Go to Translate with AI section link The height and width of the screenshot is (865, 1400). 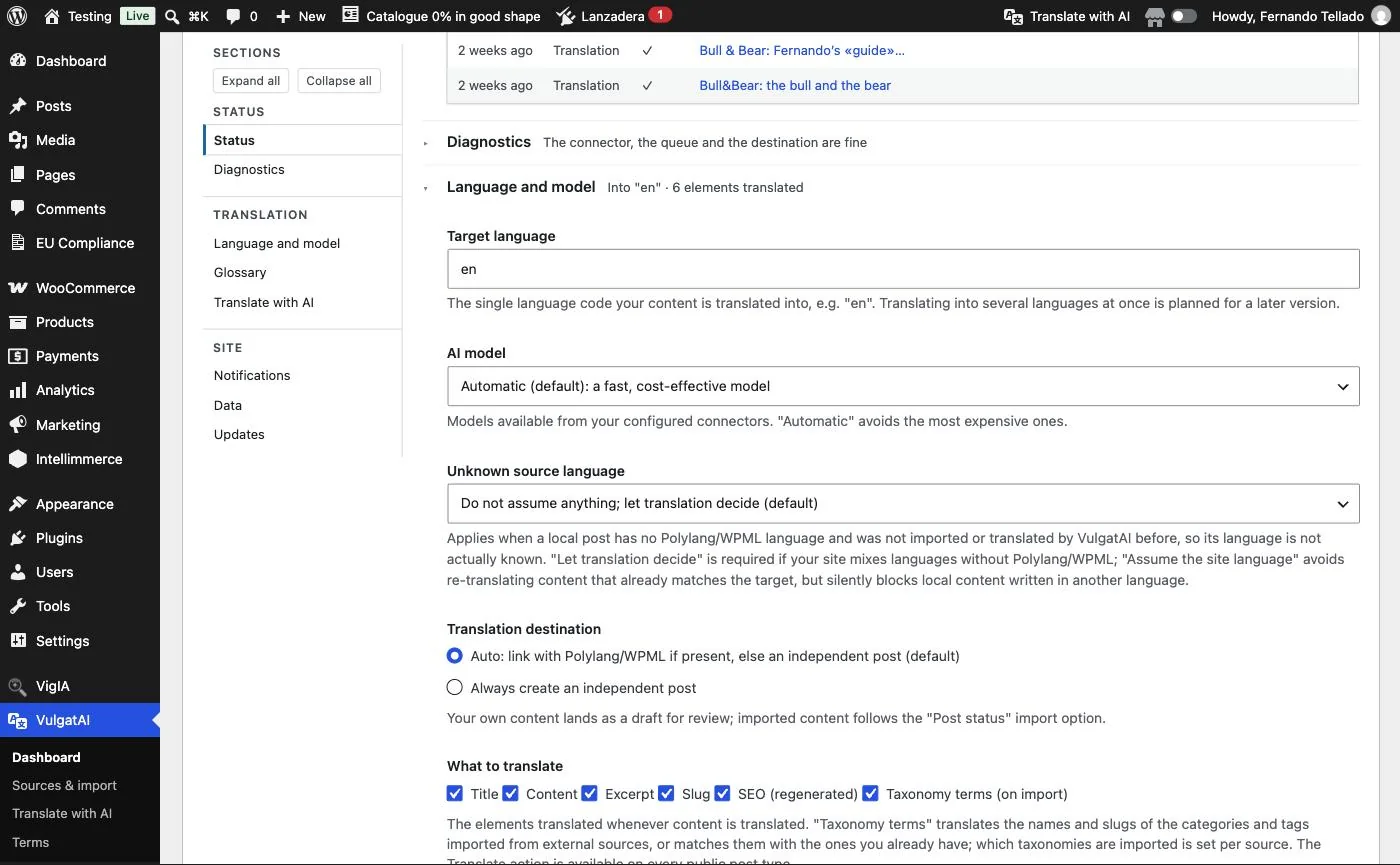[264, 302]
